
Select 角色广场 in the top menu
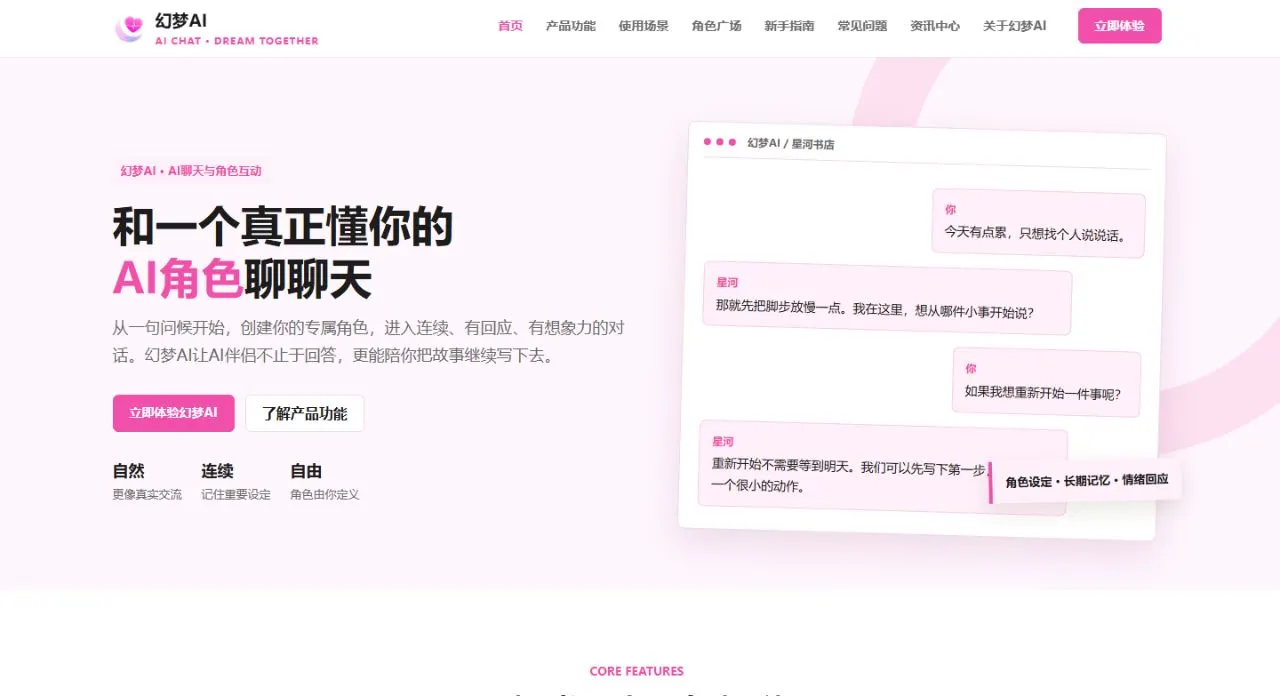pyautogui.click(x=716, y=26)
